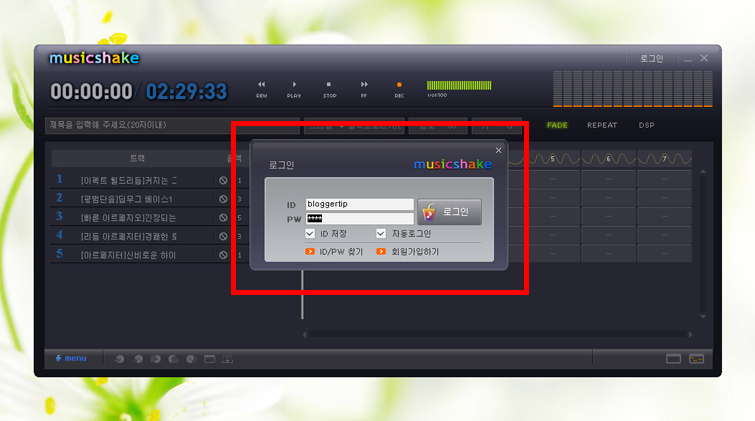The height and width of the screenshot is (421, 755).
Task: Select timeline section marker 6
Action: pyautogui.click(x=609, y=158)
